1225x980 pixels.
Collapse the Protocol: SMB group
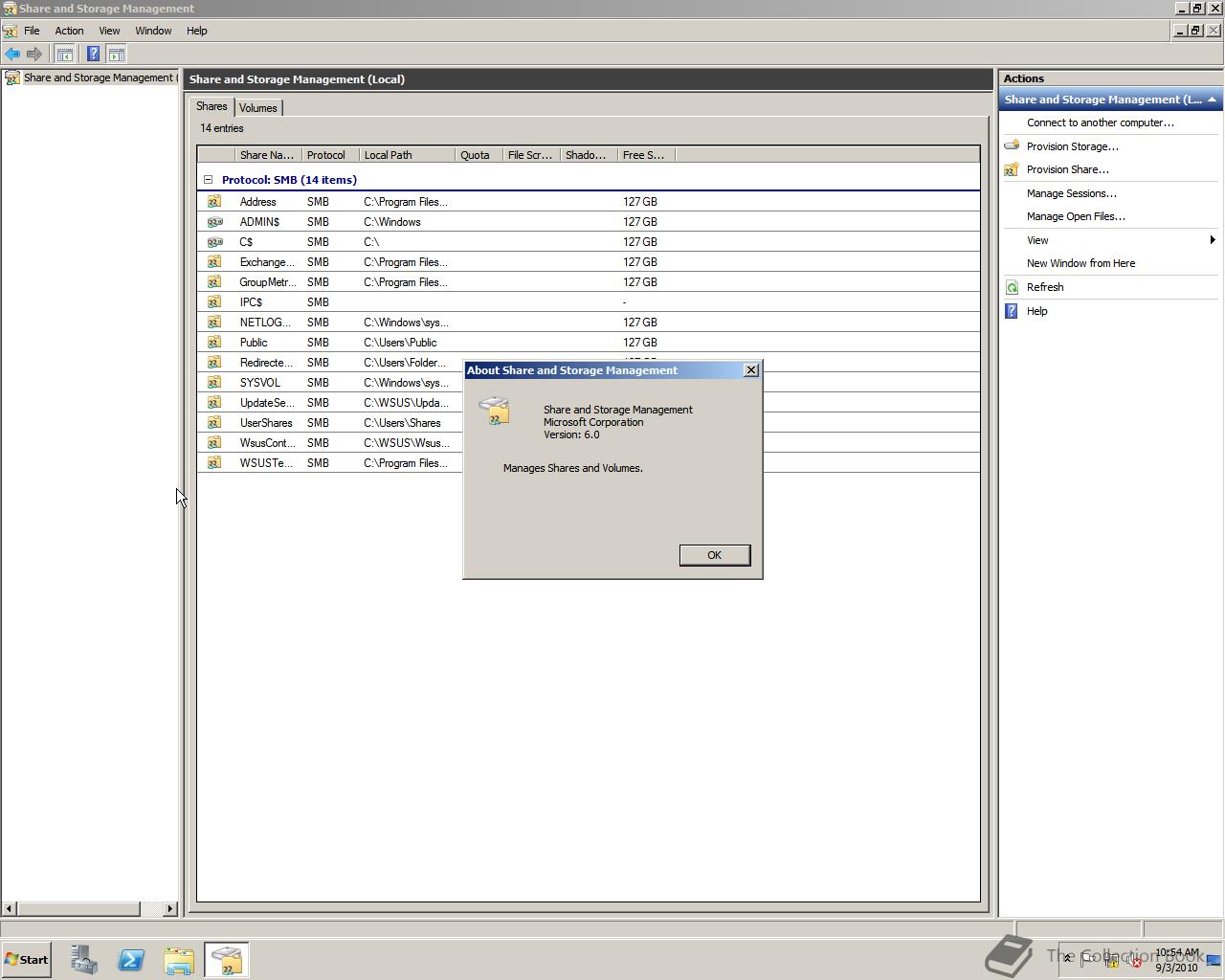pos(208,180)
